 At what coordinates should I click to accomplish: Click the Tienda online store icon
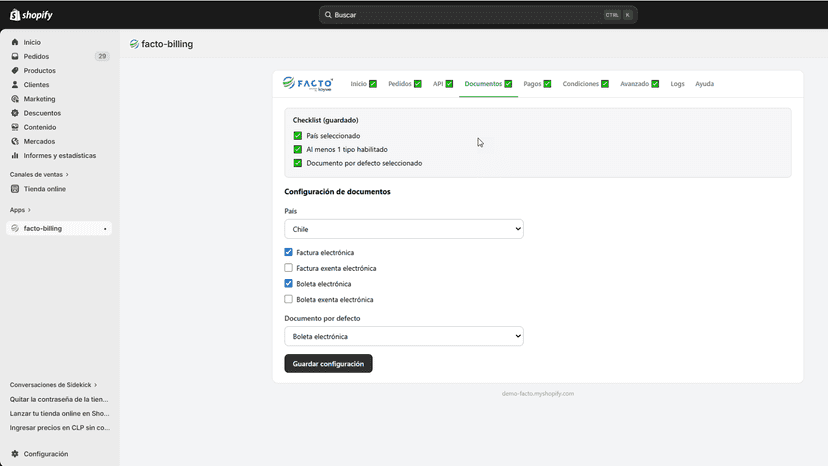pyautogui.click(x=15, y=189)
